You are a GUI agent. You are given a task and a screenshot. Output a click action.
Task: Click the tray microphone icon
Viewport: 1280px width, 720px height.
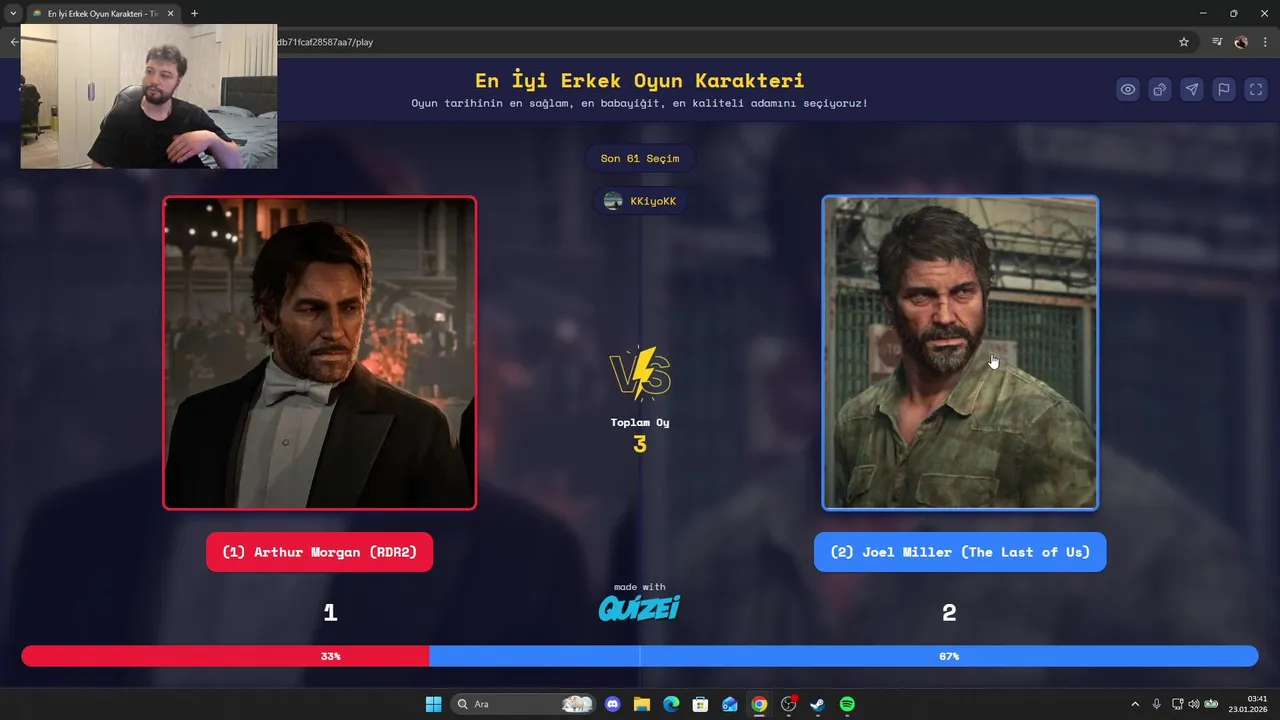pyautogui.click(x=1156, y=704)
